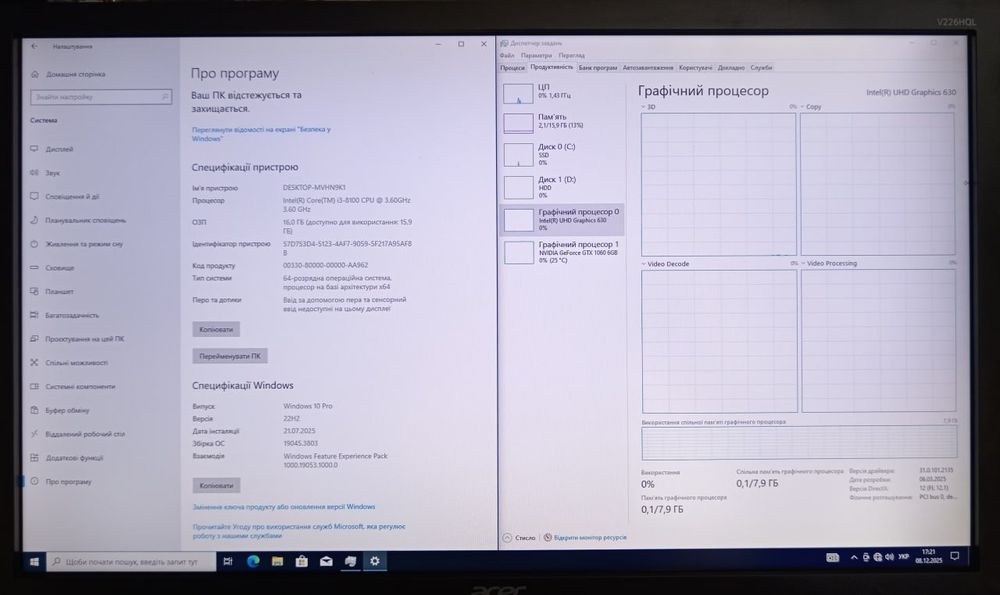Screen dimensions: 1000x595
Task: Open Сховище storage settings
Action: point(59,268)
